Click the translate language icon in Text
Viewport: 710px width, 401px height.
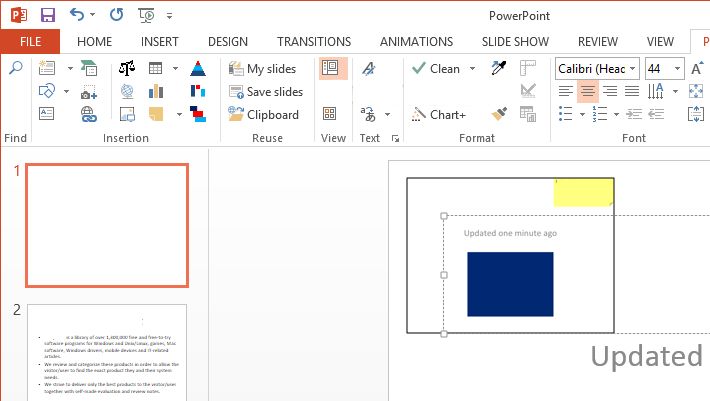(x=368, y=114)
